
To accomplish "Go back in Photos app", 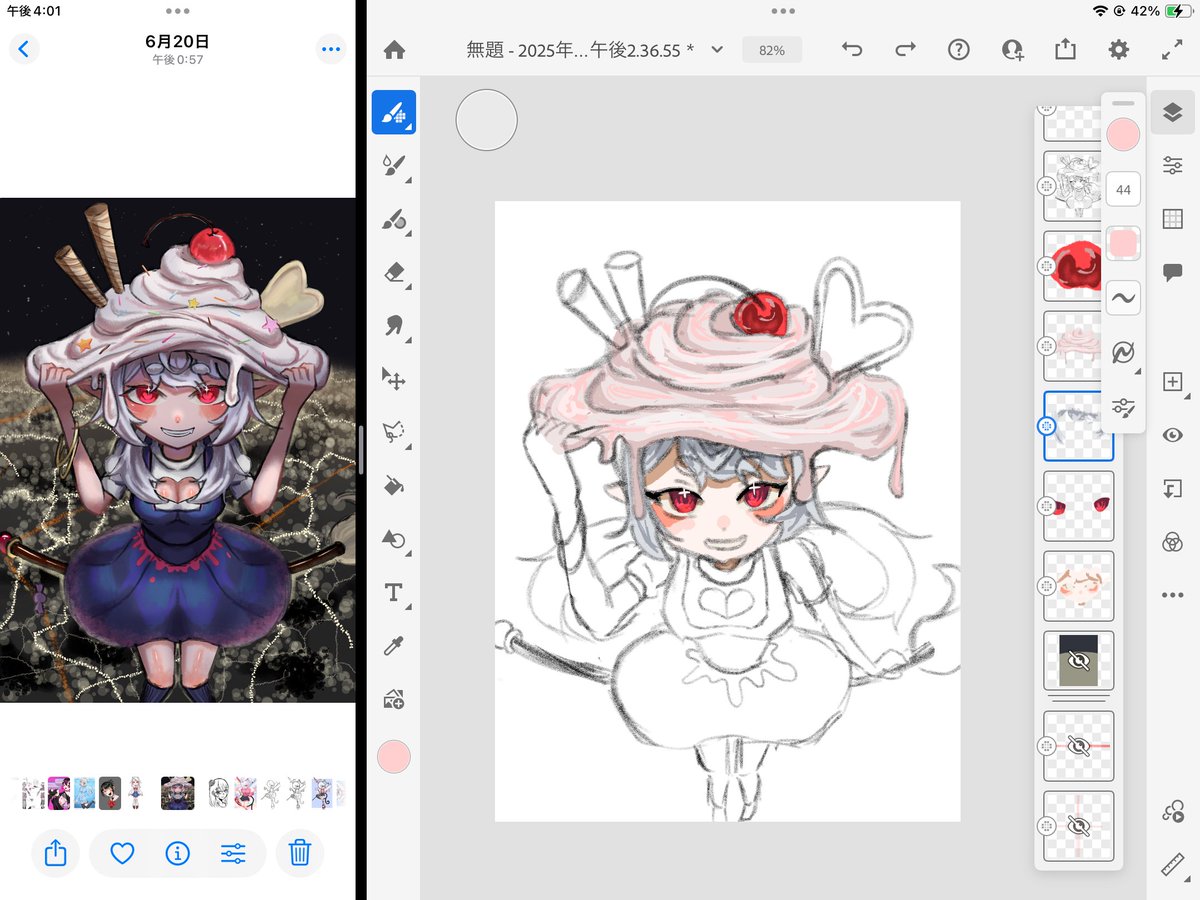I will 24,48.
